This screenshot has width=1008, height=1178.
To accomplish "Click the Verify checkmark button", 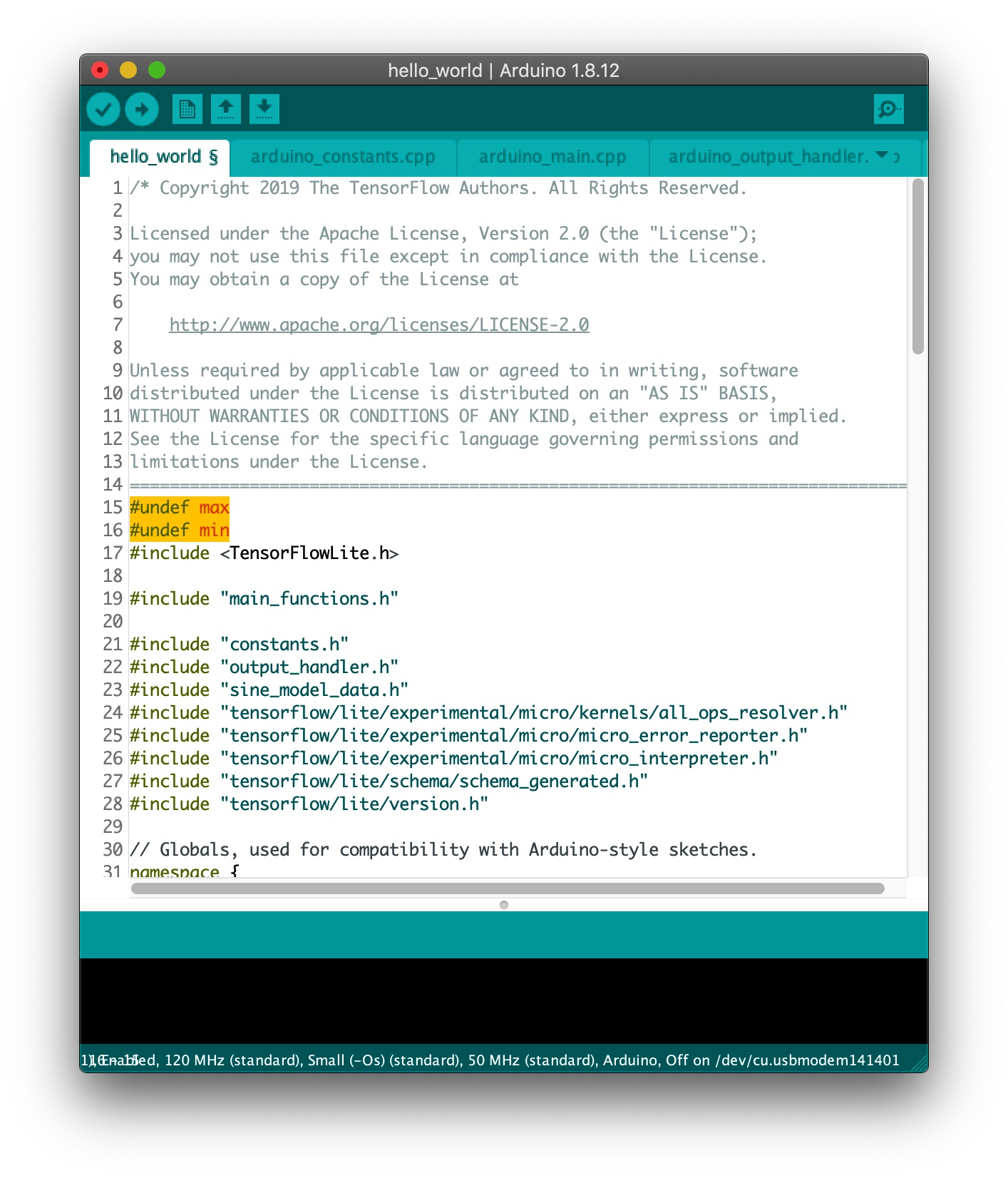I will (103, 110).
